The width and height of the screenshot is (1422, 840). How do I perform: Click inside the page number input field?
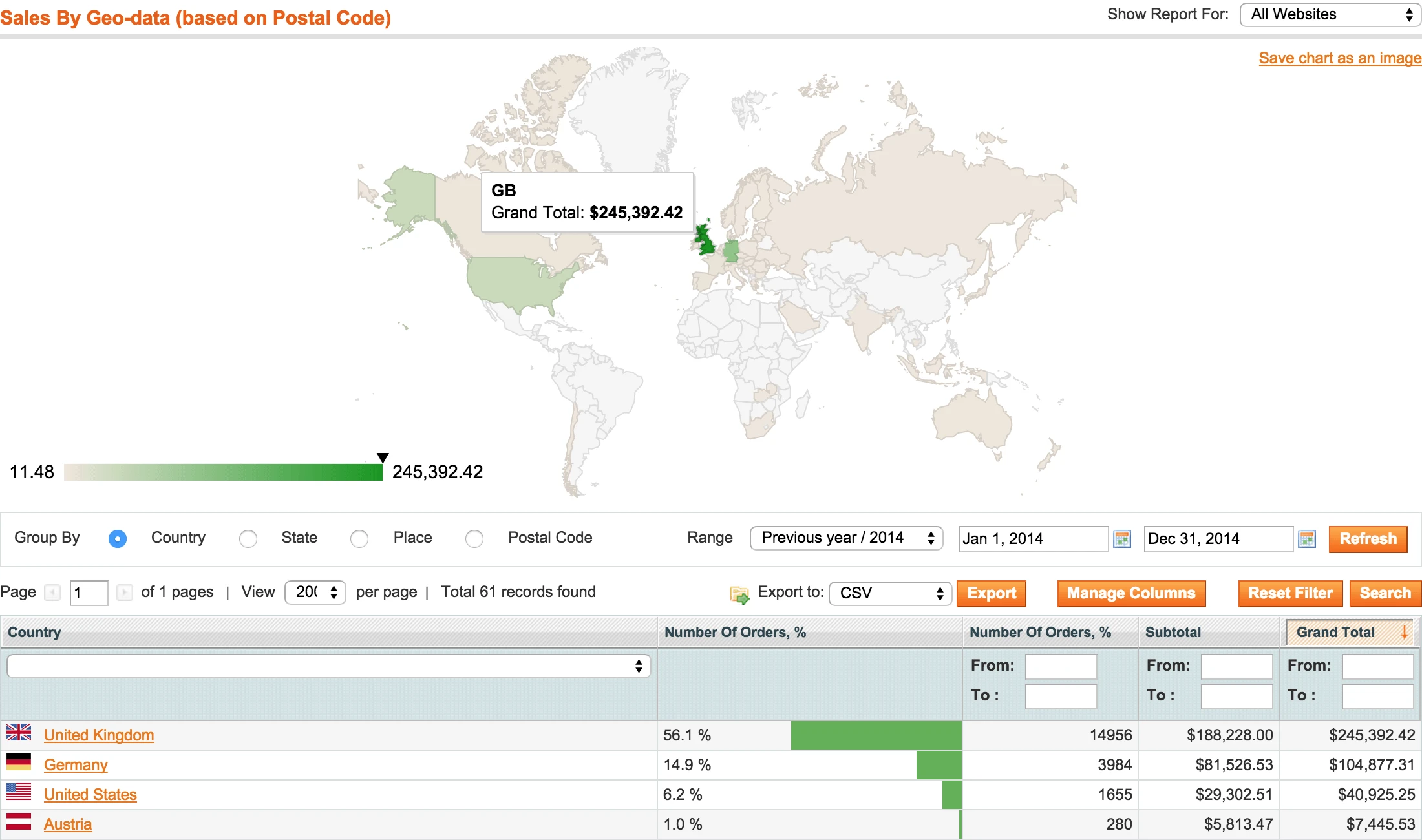(x=89, y=593)
